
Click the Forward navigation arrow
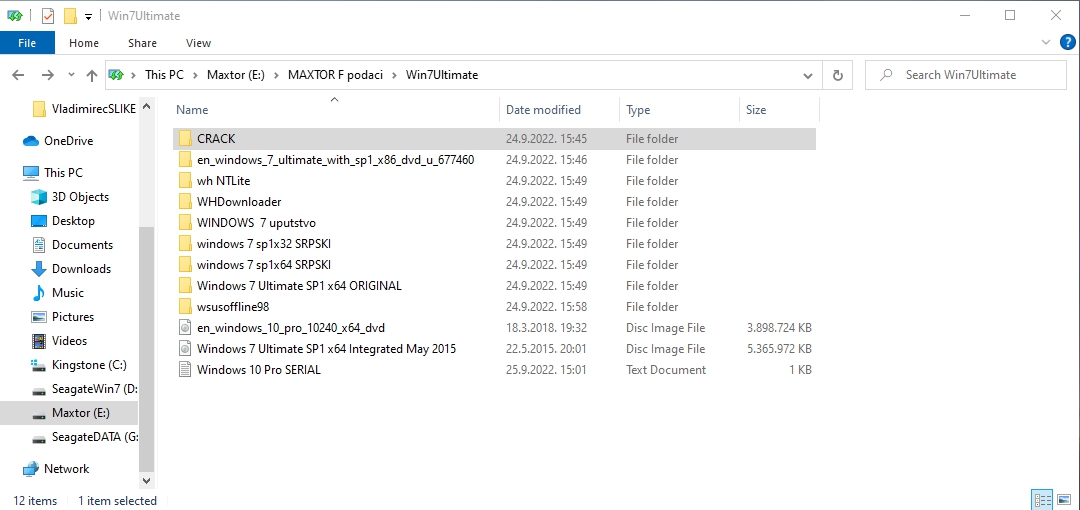point(48,75)
